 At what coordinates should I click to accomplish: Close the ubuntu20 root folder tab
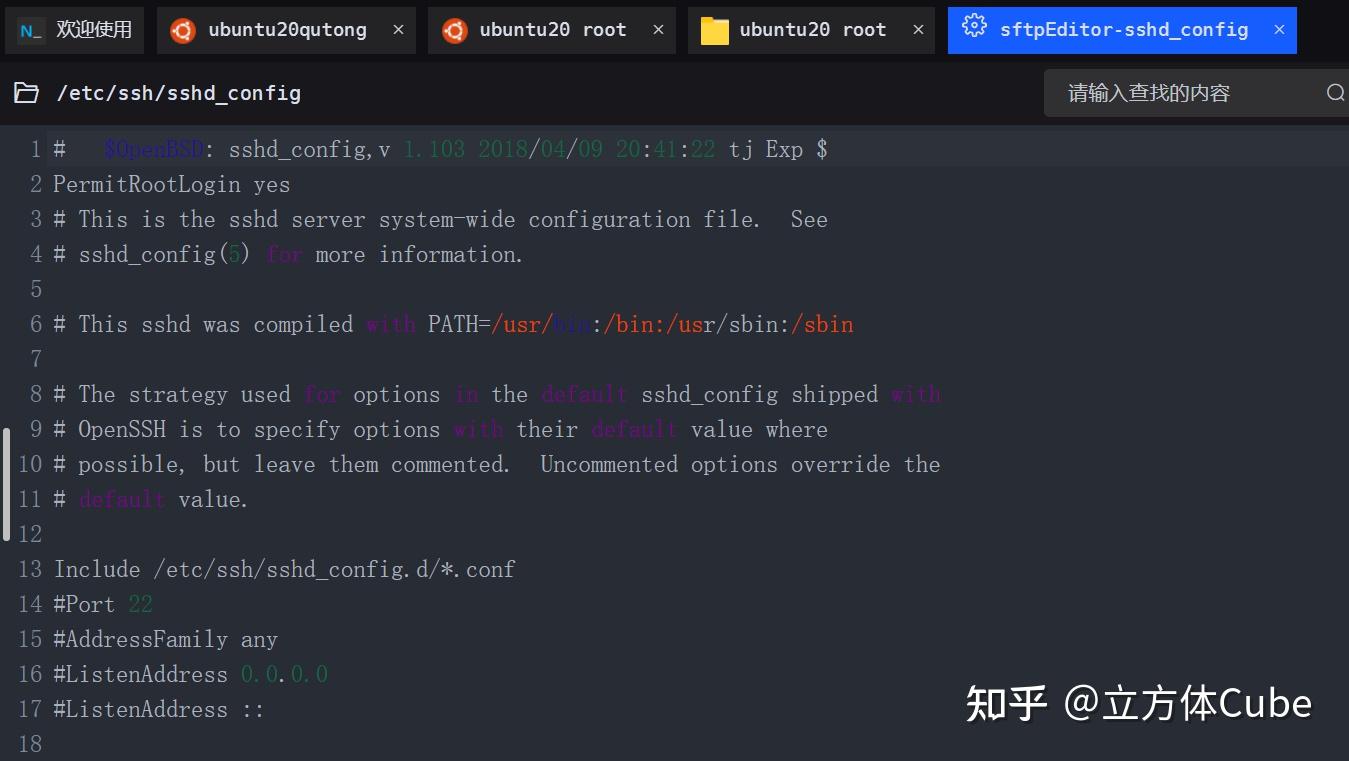click(918, 30)
